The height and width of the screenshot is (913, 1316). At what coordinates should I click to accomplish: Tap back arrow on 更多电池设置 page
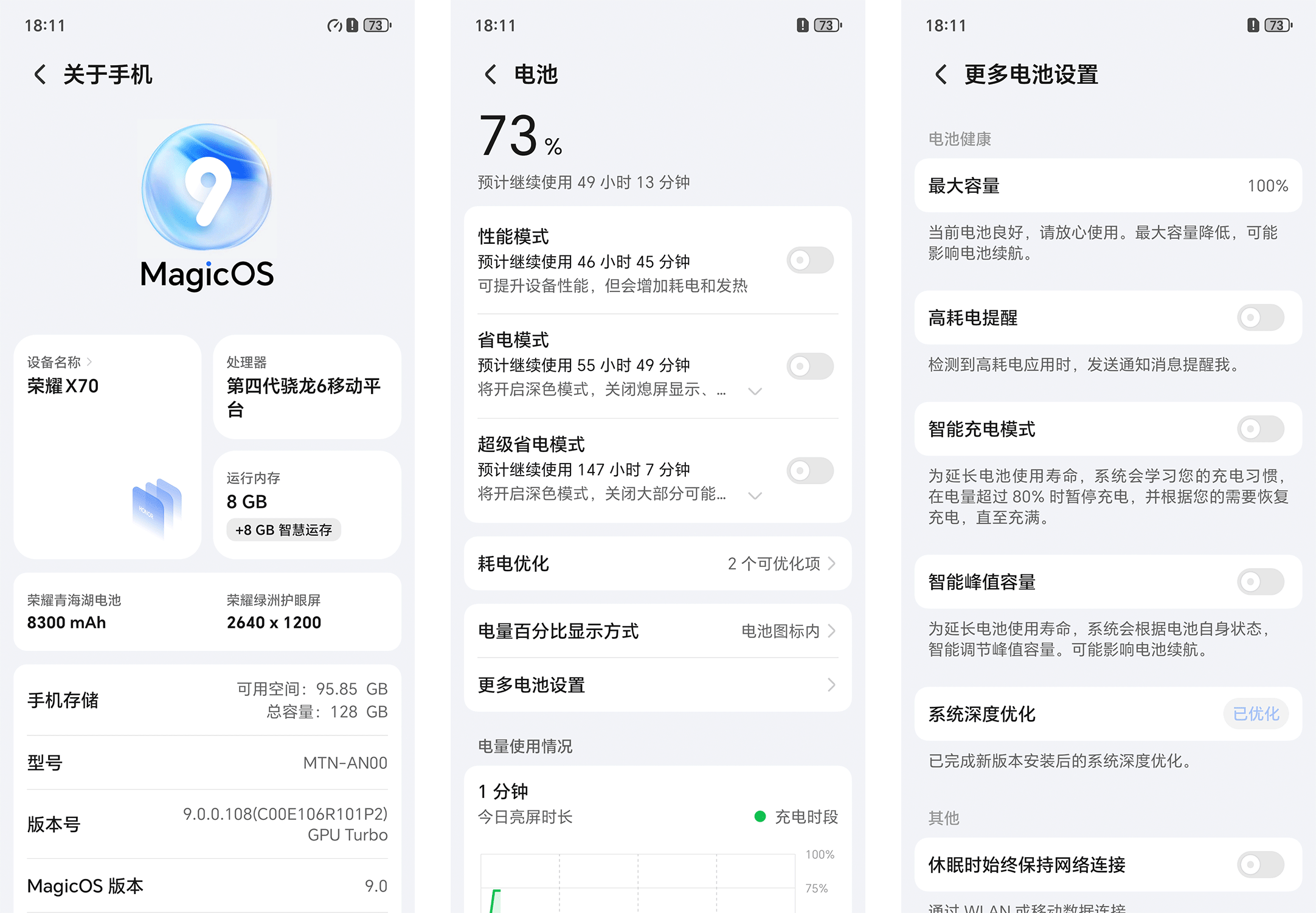coord(941,75)
